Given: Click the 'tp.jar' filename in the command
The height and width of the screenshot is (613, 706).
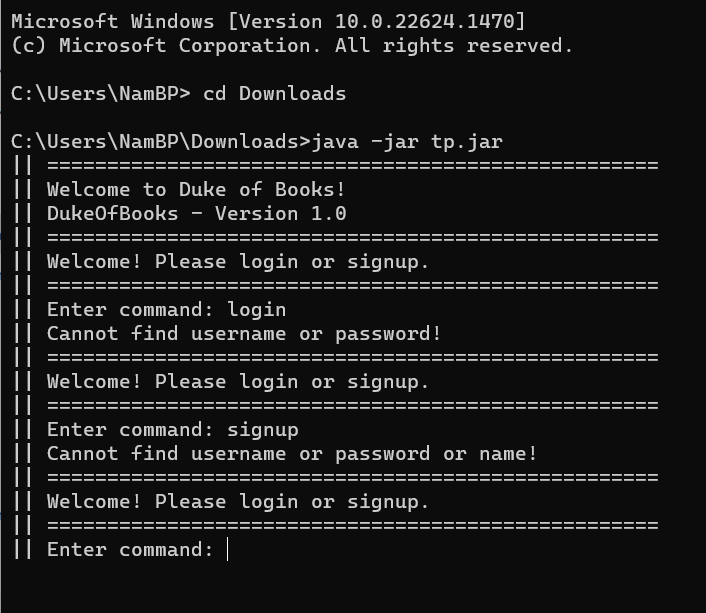Looking at the screenshot, I should (x=467, y=142).
